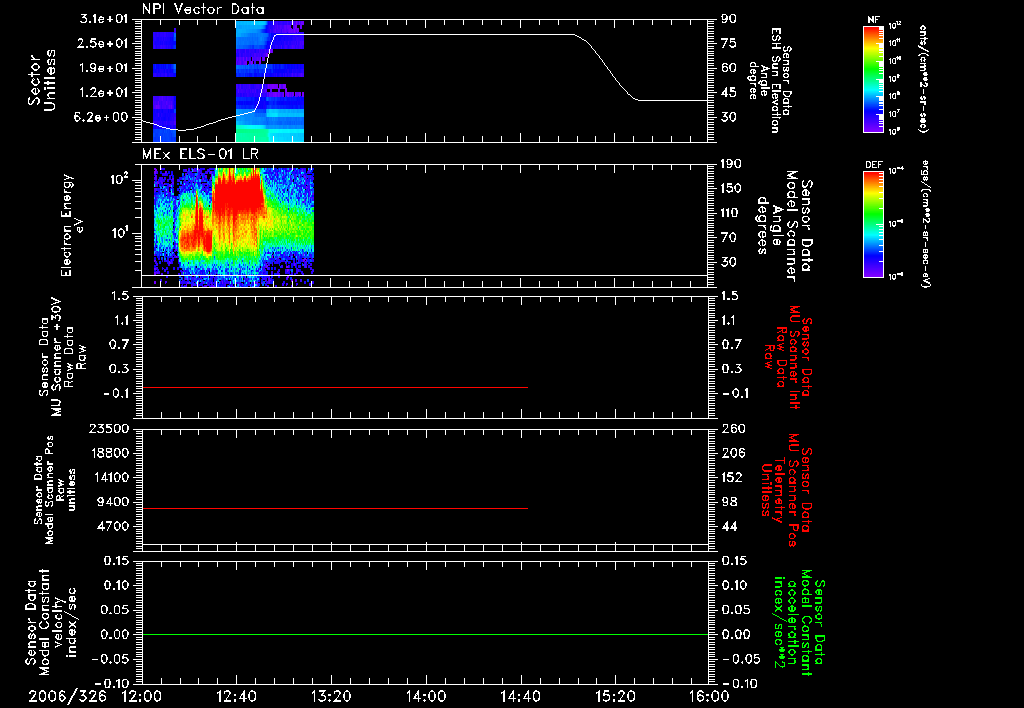Click the red ELS electron flux region
This screenshot has height=708, width=1024.
coord(238,193)
